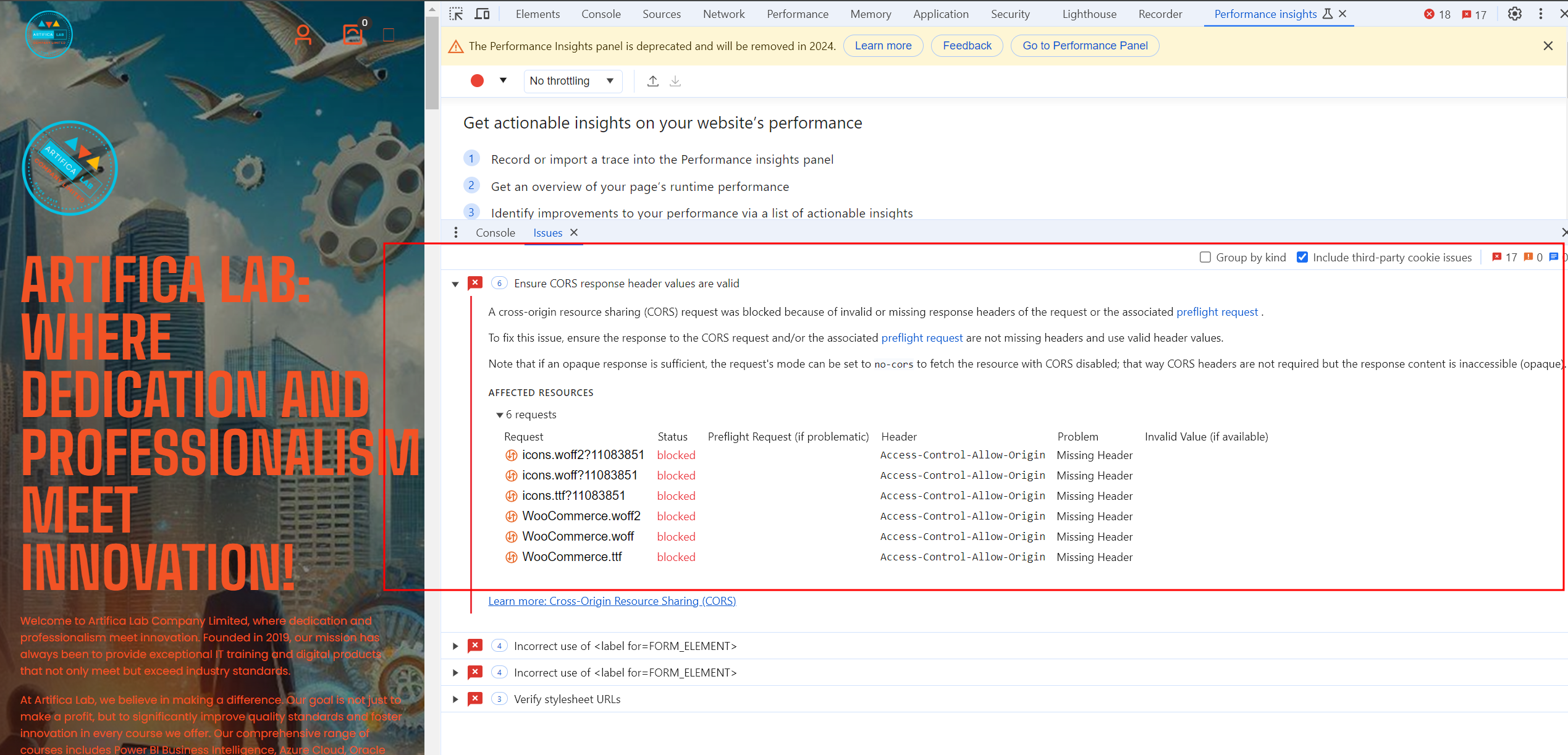
Task: Collapse the CORS response header issue
Action: [455, 284]
